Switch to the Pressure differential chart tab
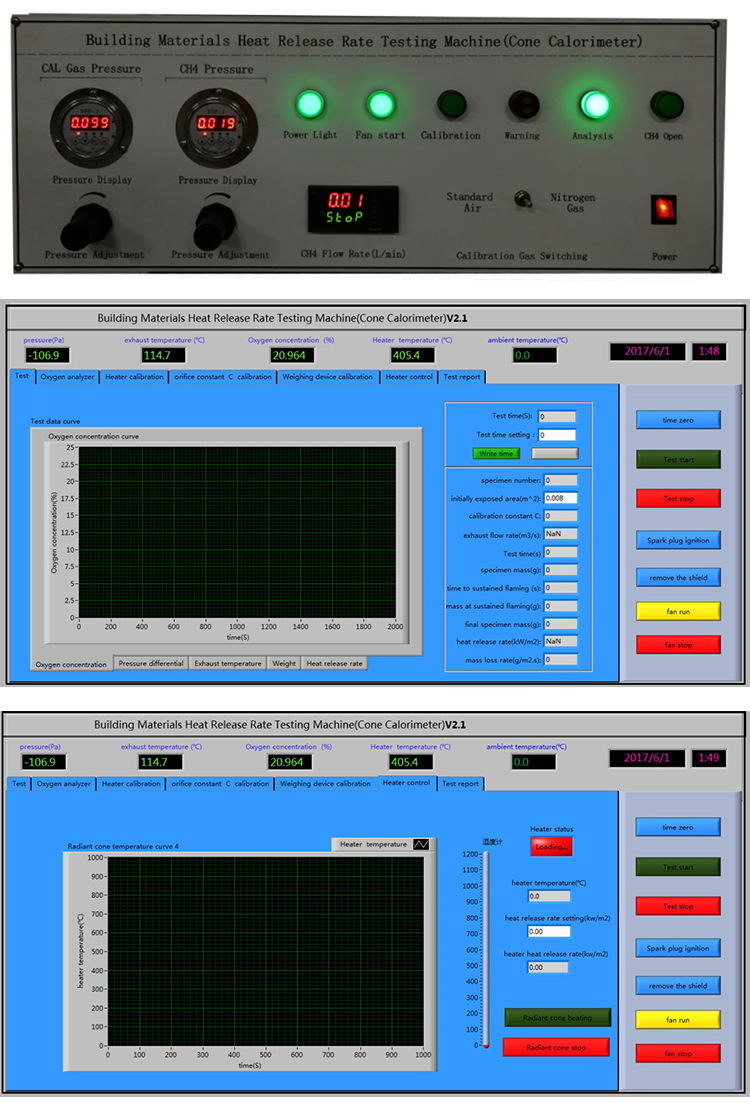Viewport: 750px width, 1118px height. point(150,663)
